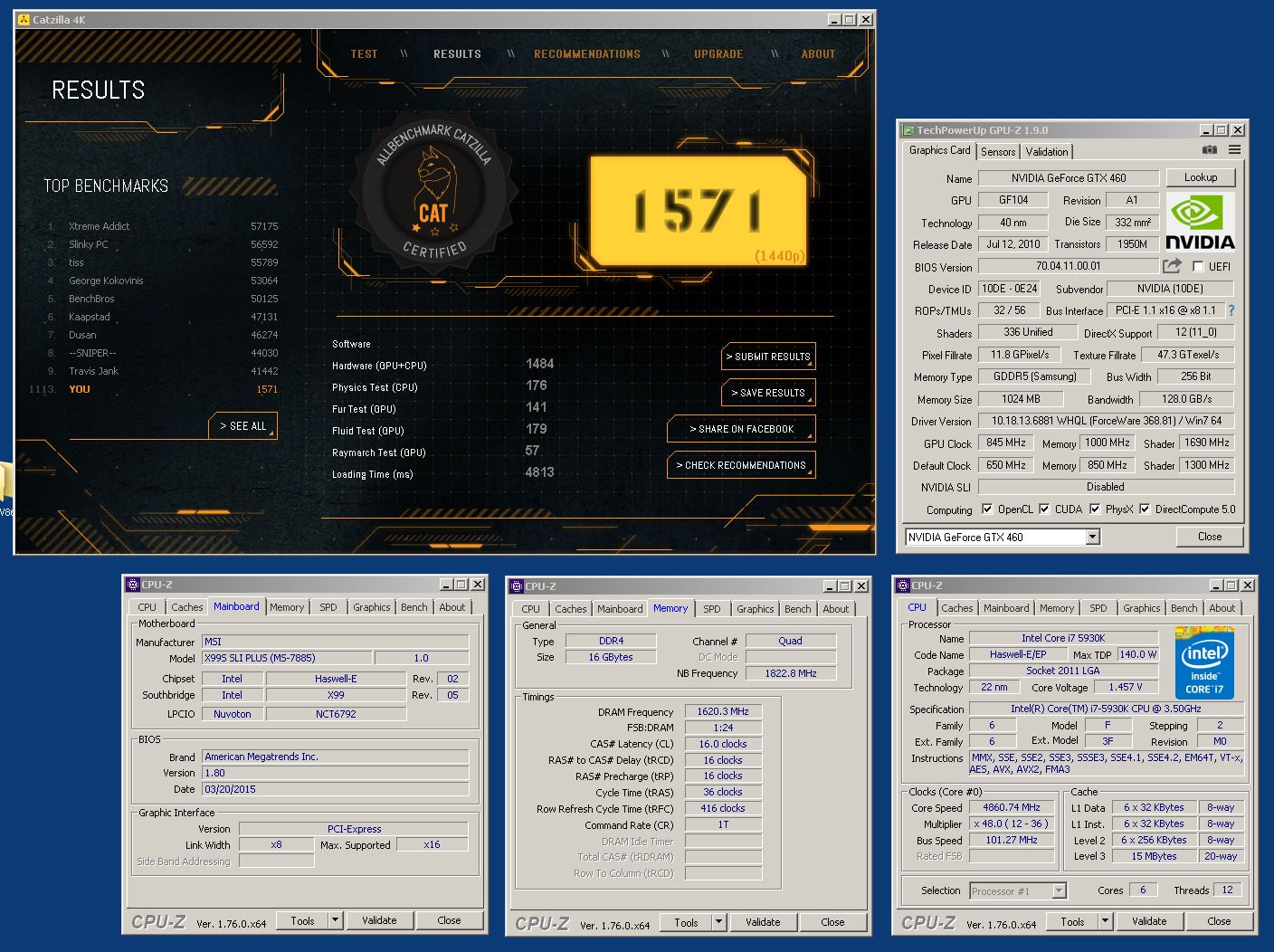The height and width of the screenshot is (952, 1274).
Task: Open the ABOUT section in Catzilla
Action: pyautogui.click(x=818, y=54)
